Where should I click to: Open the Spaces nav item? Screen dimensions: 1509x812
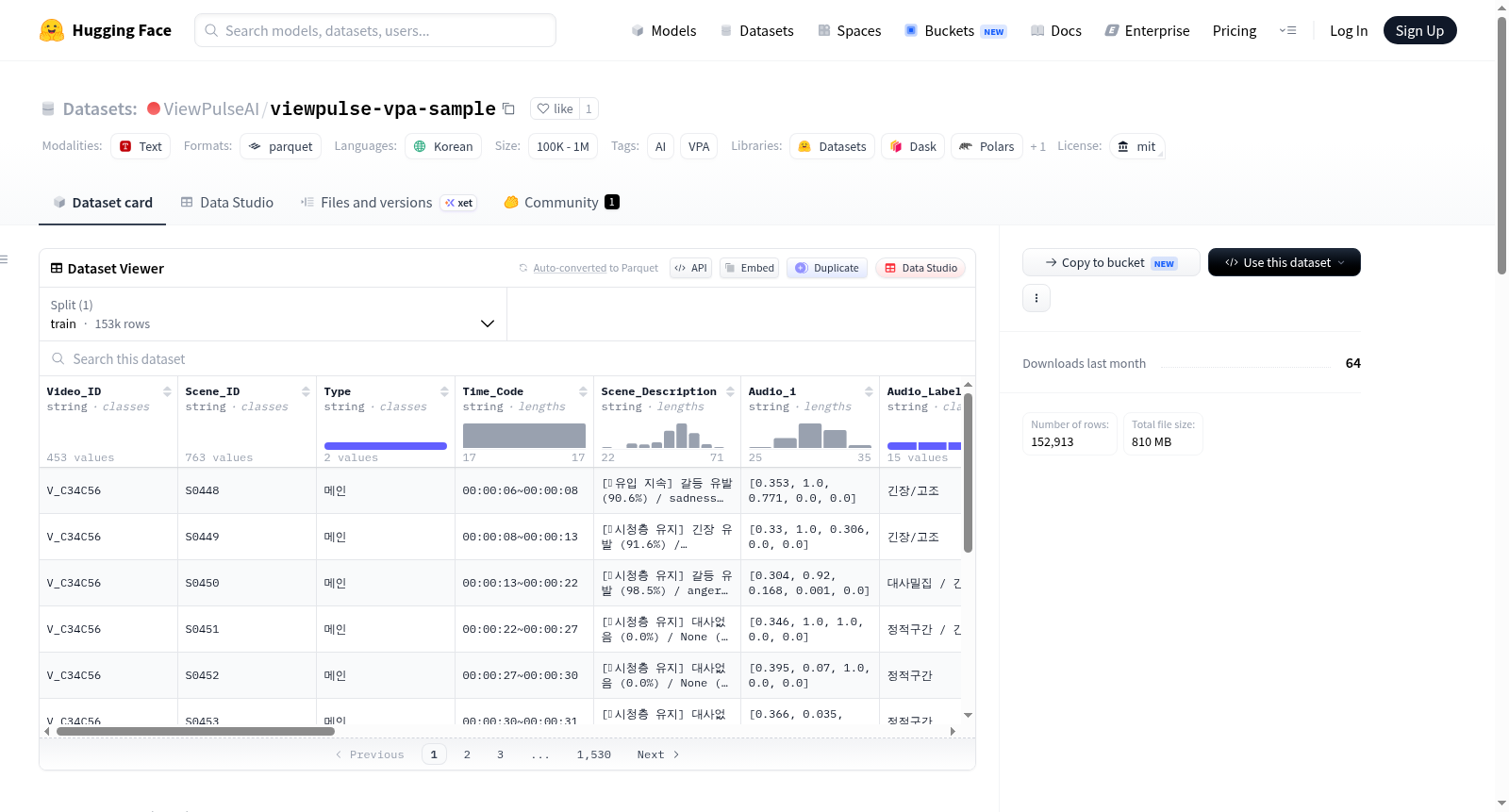(849, 30)
